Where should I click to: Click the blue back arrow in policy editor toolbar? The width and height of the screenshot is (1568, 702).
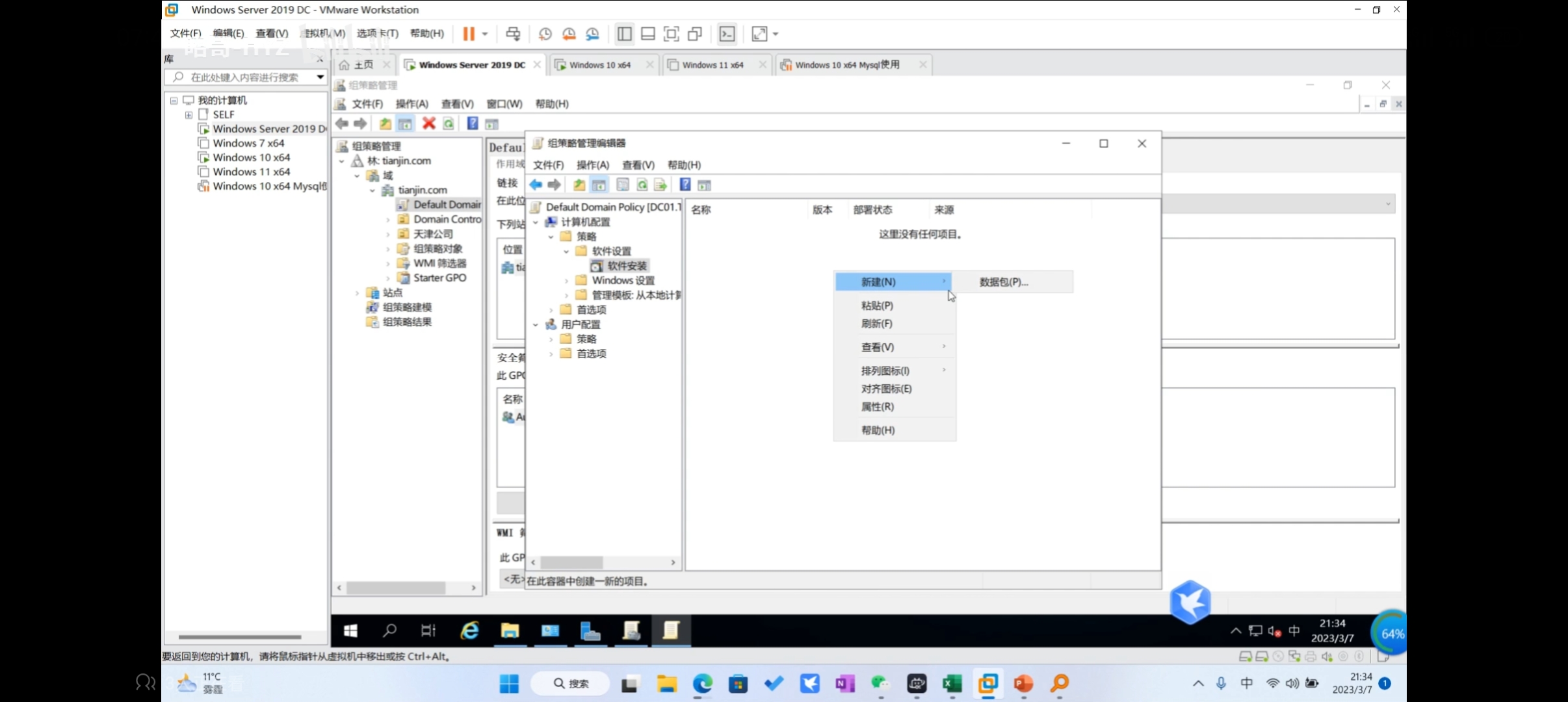(x=536, y=185)
